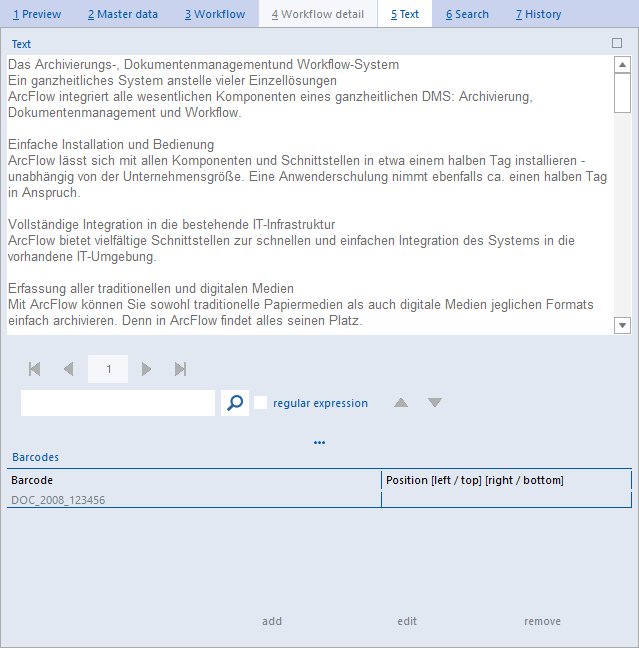The image size is (639, 648).
Task: Go to the first page of text
Action: pyautogui.click(x=34, y=369)
